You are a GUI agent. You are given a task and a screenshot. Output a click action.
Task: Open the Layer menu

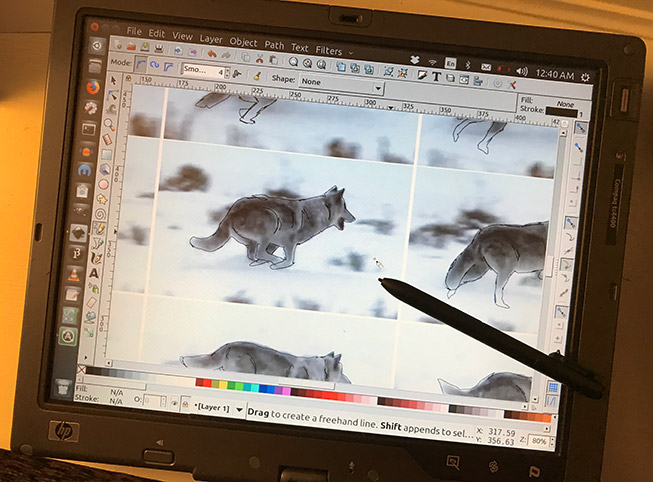tap(211, 39)
